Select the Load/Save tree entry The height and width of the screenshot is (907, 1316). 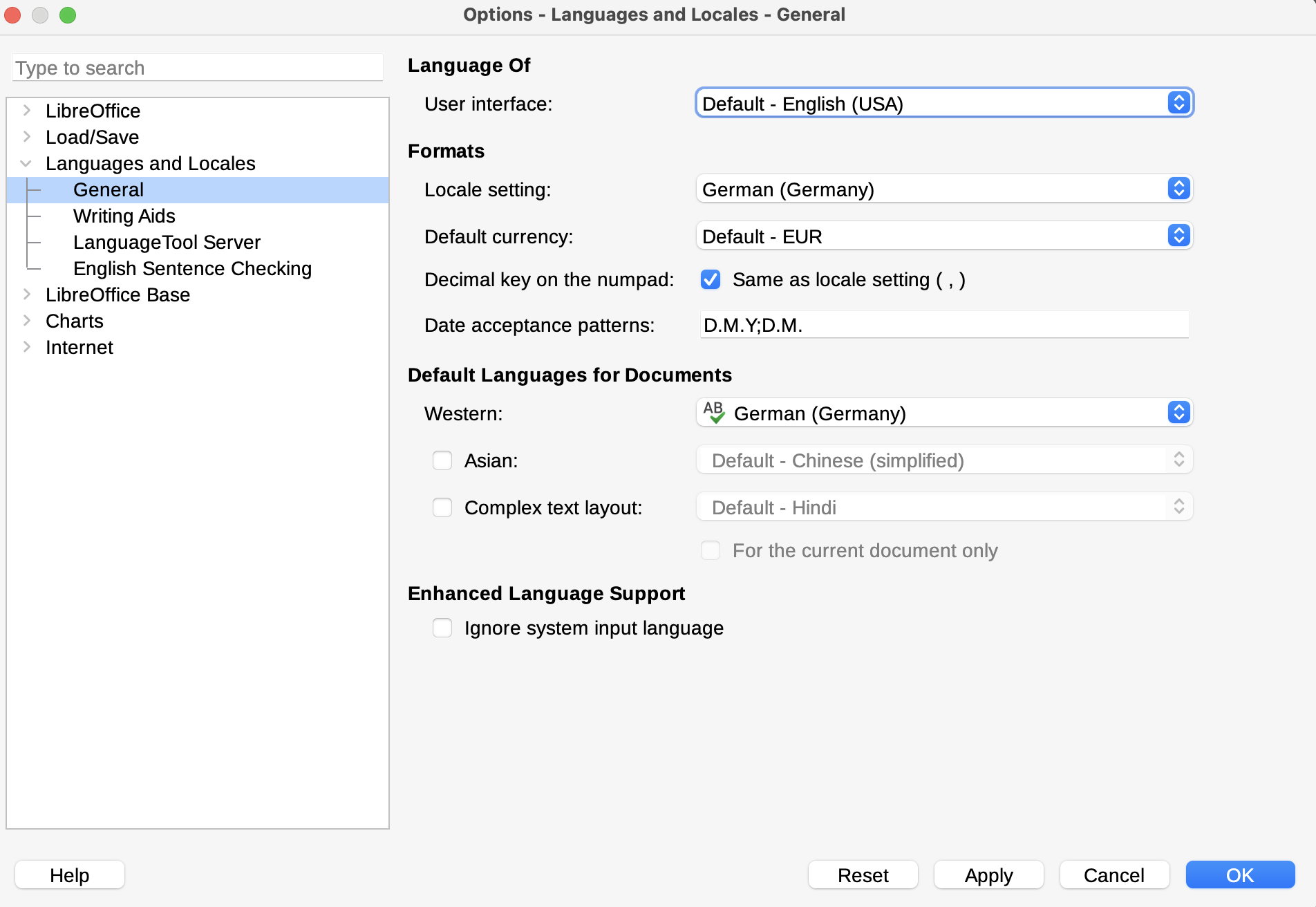click(x=92, y=137)
